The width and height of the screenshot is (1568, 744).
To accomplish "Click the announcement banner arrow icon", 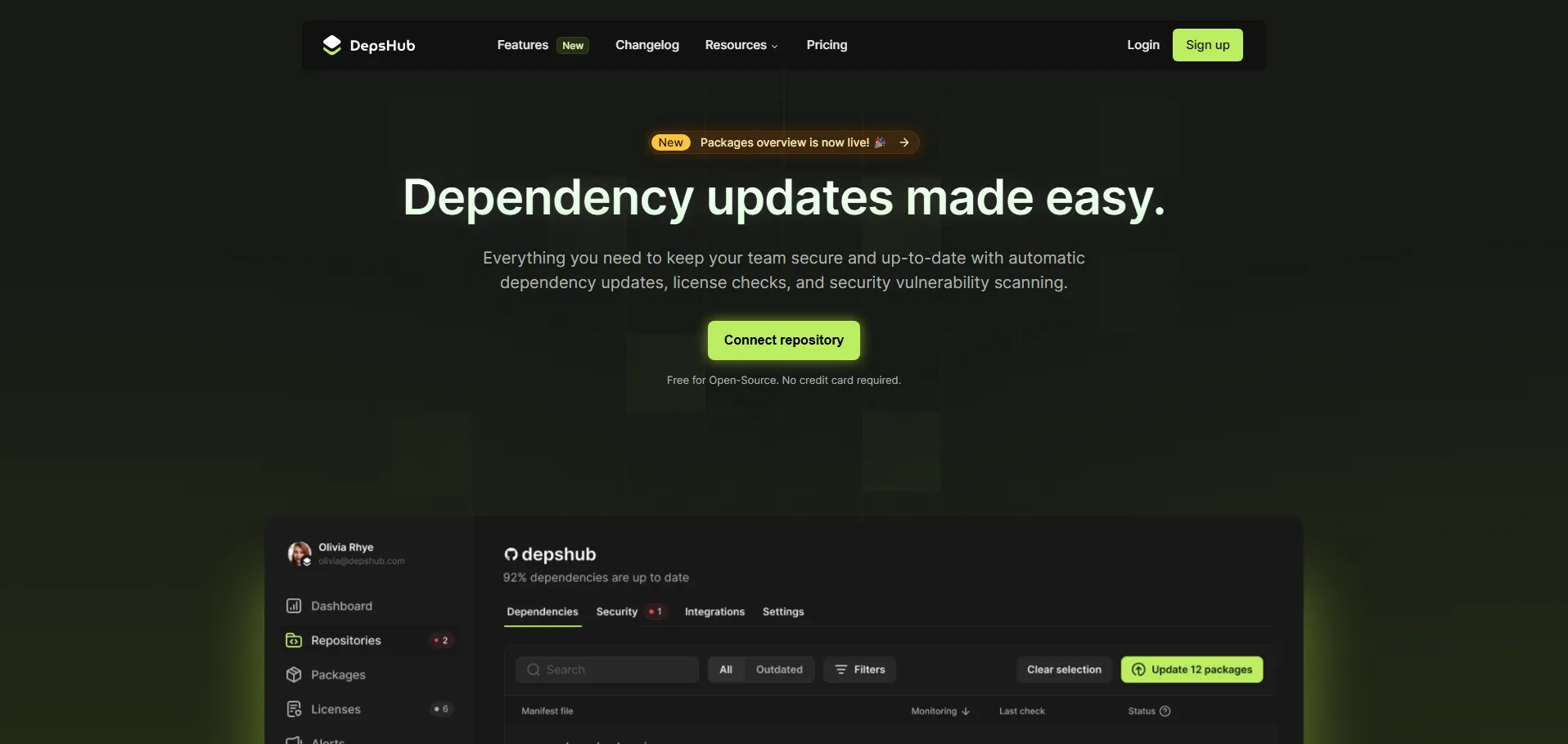I will (904, 142).
